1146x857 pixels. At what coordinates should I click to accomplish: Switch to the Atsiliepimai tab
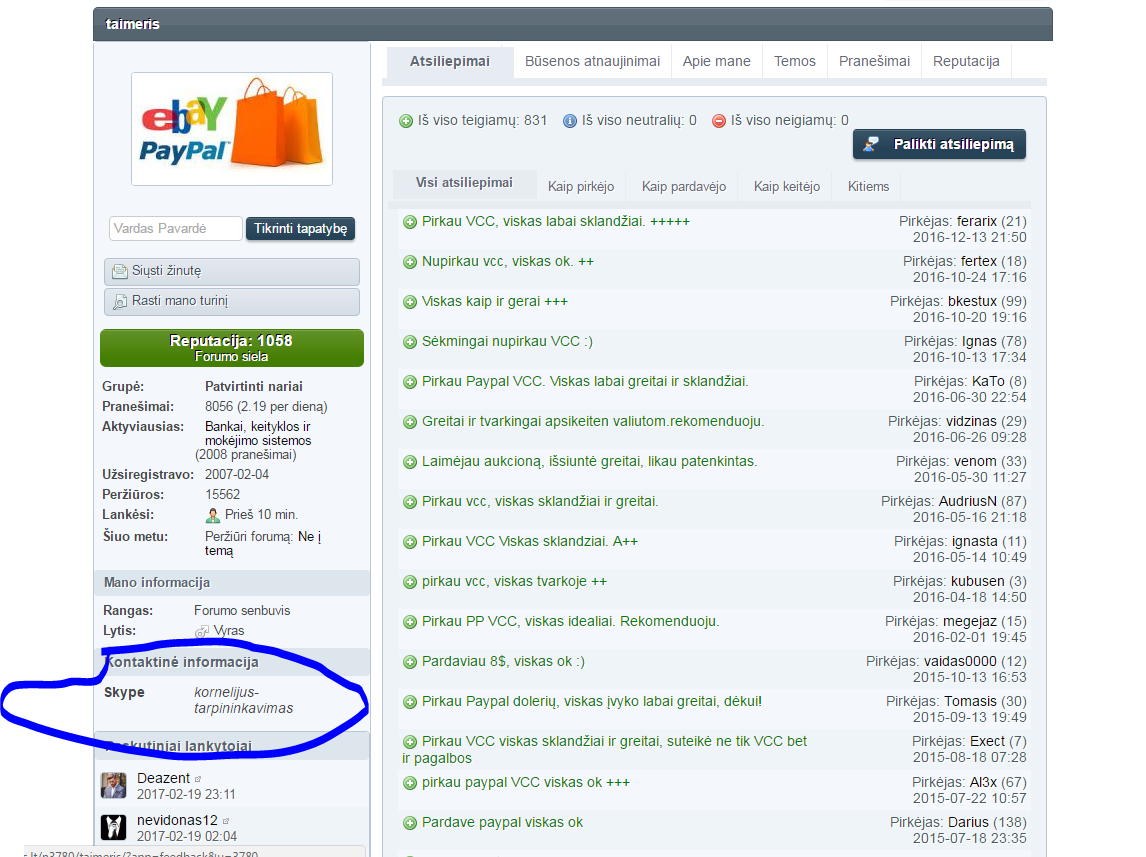449,61
